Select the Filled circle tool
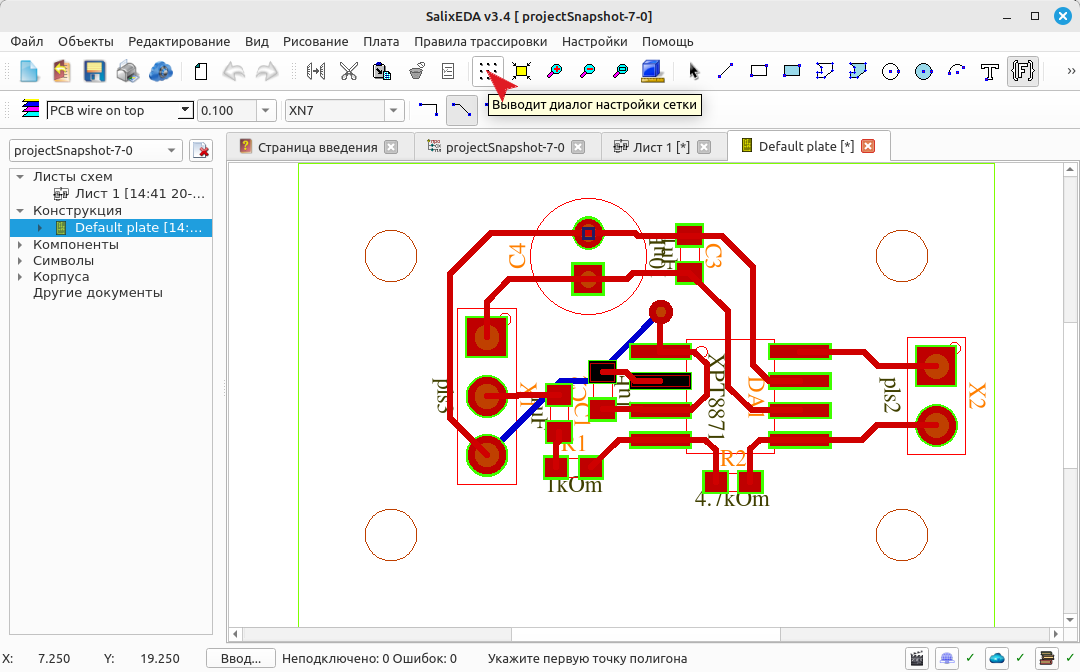 pos(924,71)
